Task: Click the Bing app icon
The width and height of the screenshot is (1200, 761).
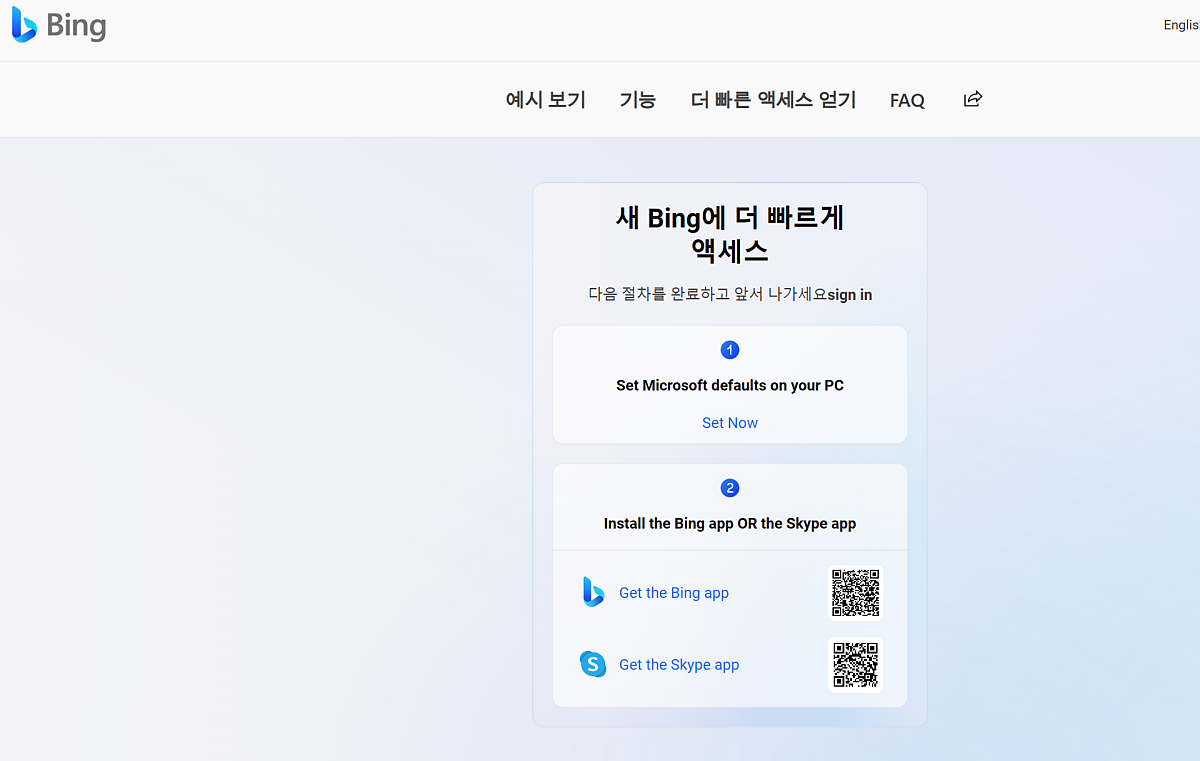Action: [593, 592]
